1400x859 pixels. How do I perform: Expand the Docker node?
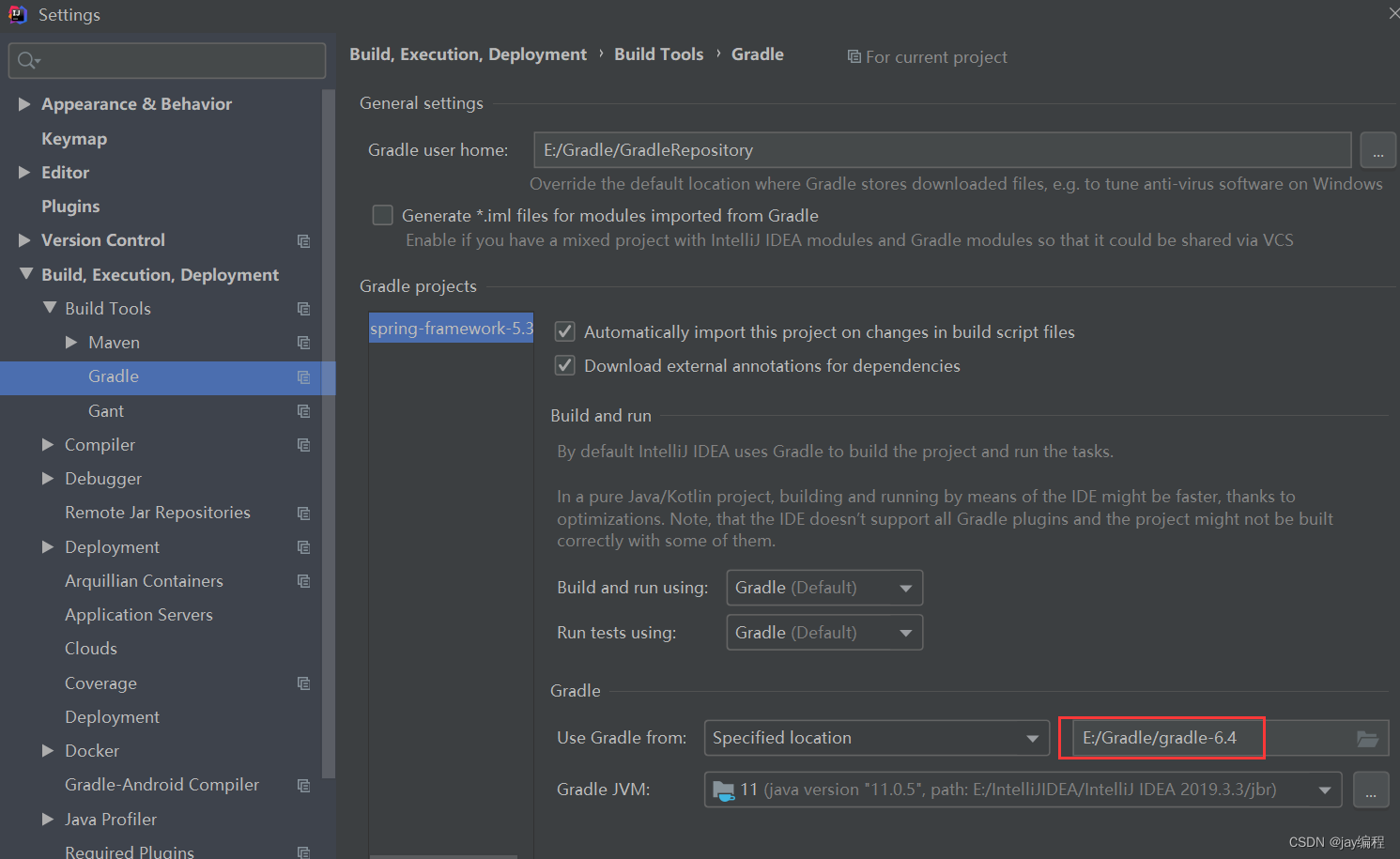click(48, 751)
